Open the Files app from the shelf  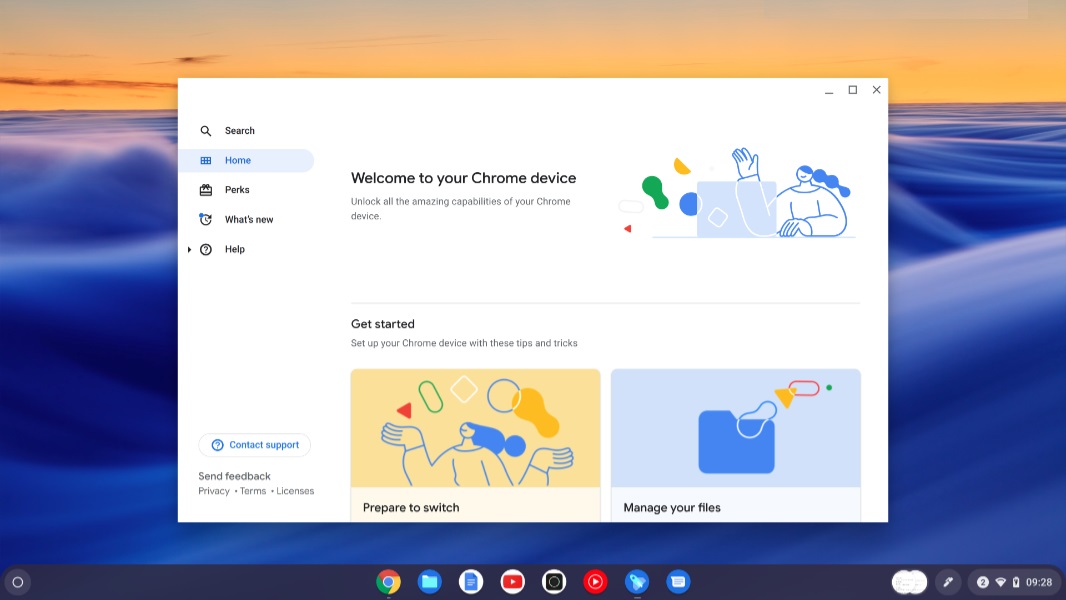tap(430, 581)
